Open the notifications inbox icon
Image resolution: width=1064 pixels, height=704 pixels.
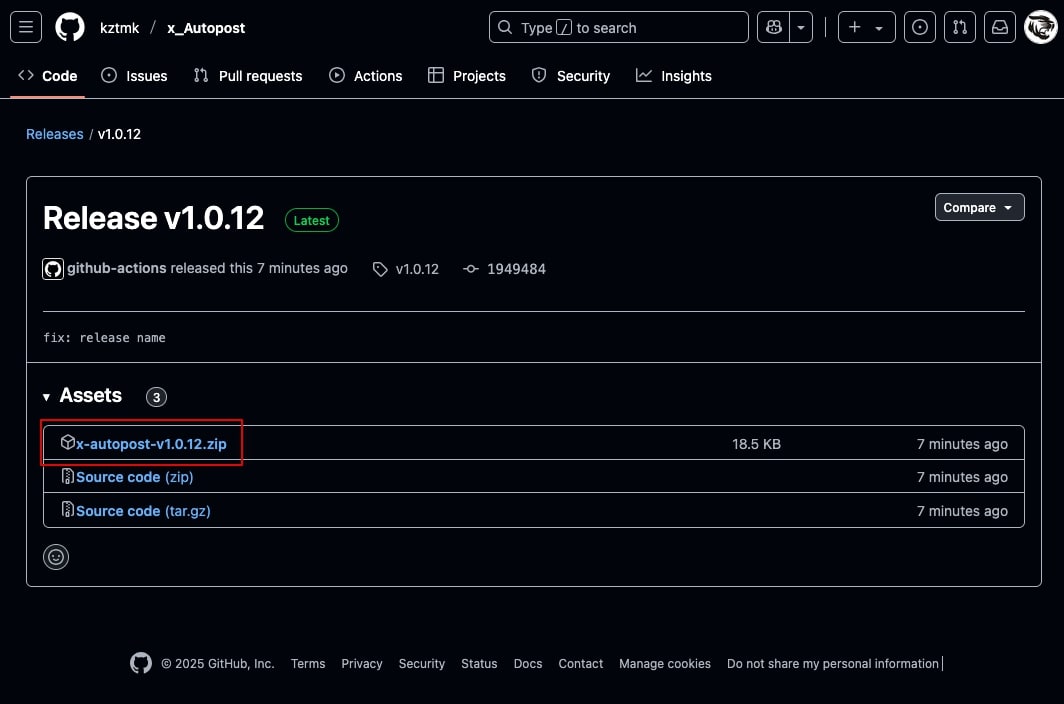point(1000,27)
